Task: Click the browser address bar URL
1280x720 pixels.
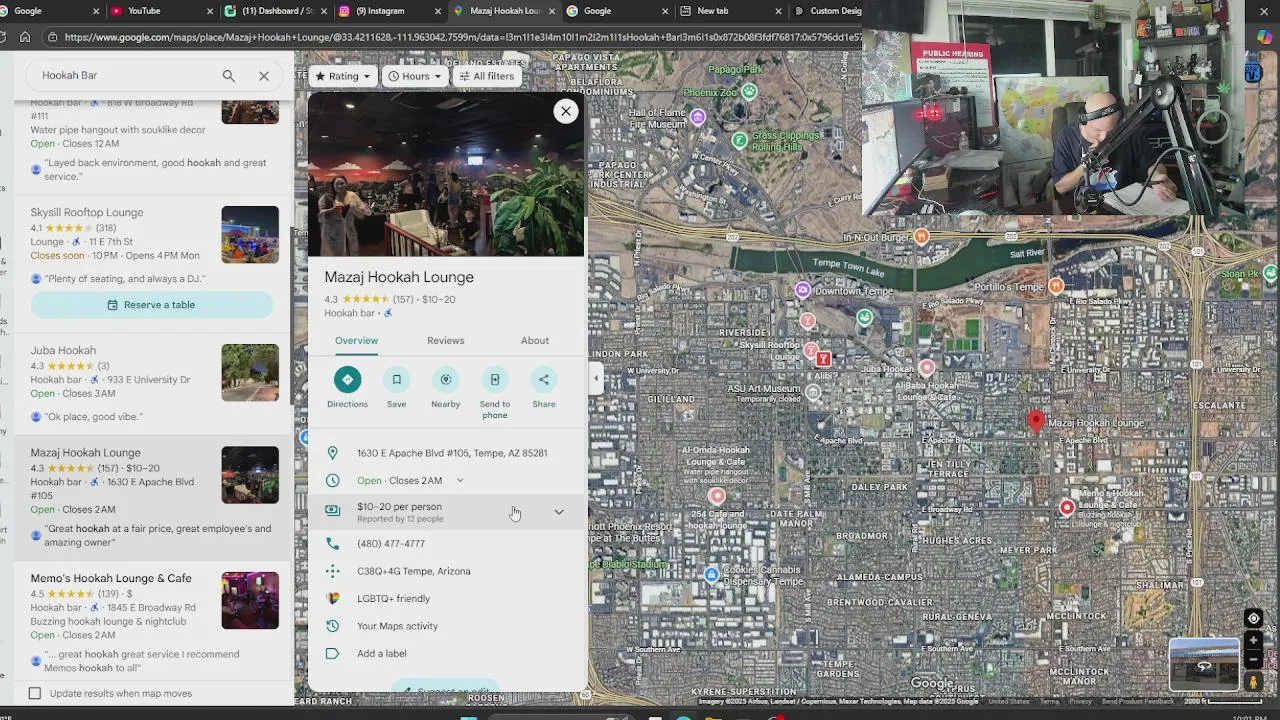Action: click(460, 37)
